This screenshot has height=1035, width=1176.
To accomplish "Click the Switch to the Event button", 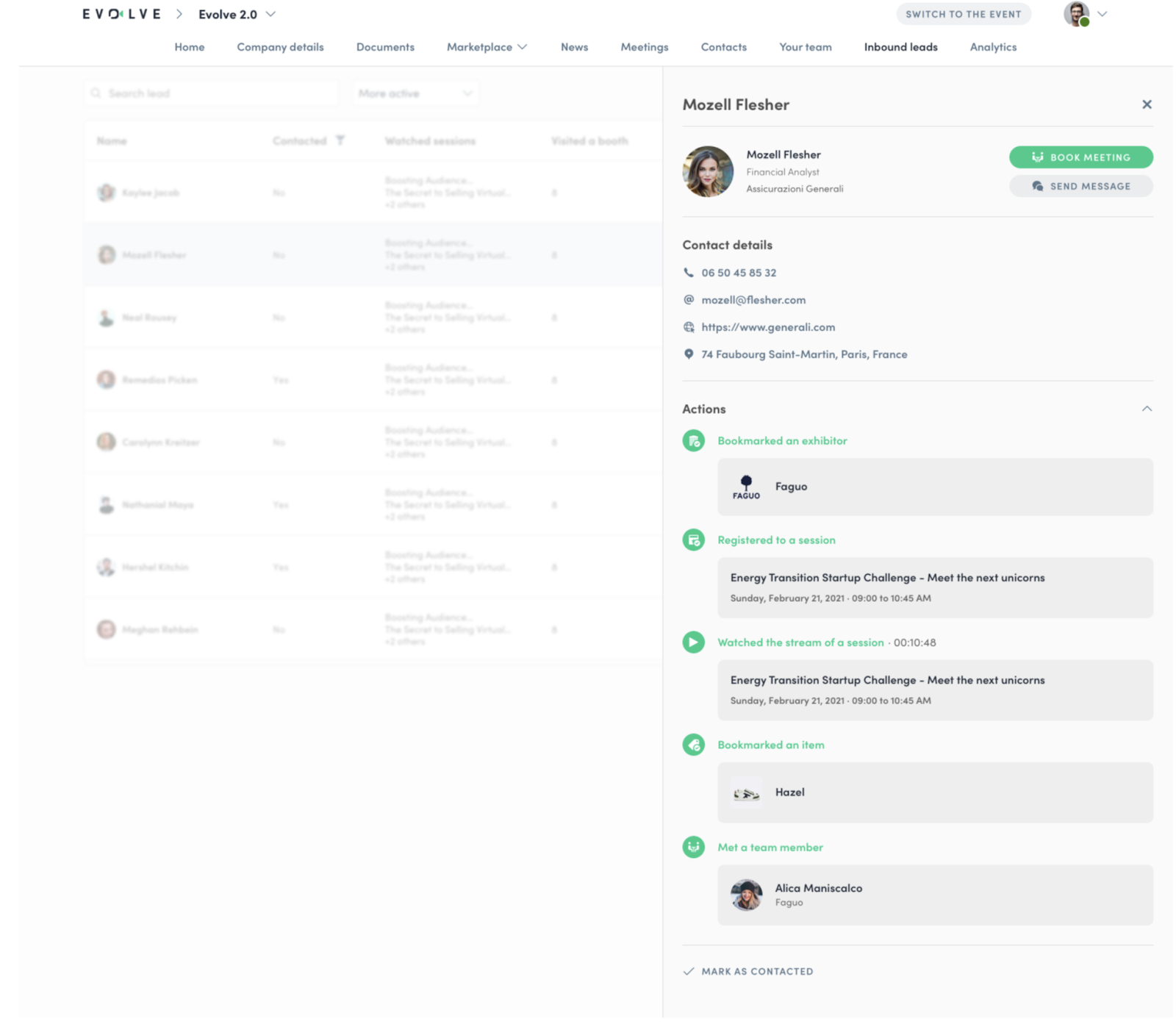I will [964, 14].
